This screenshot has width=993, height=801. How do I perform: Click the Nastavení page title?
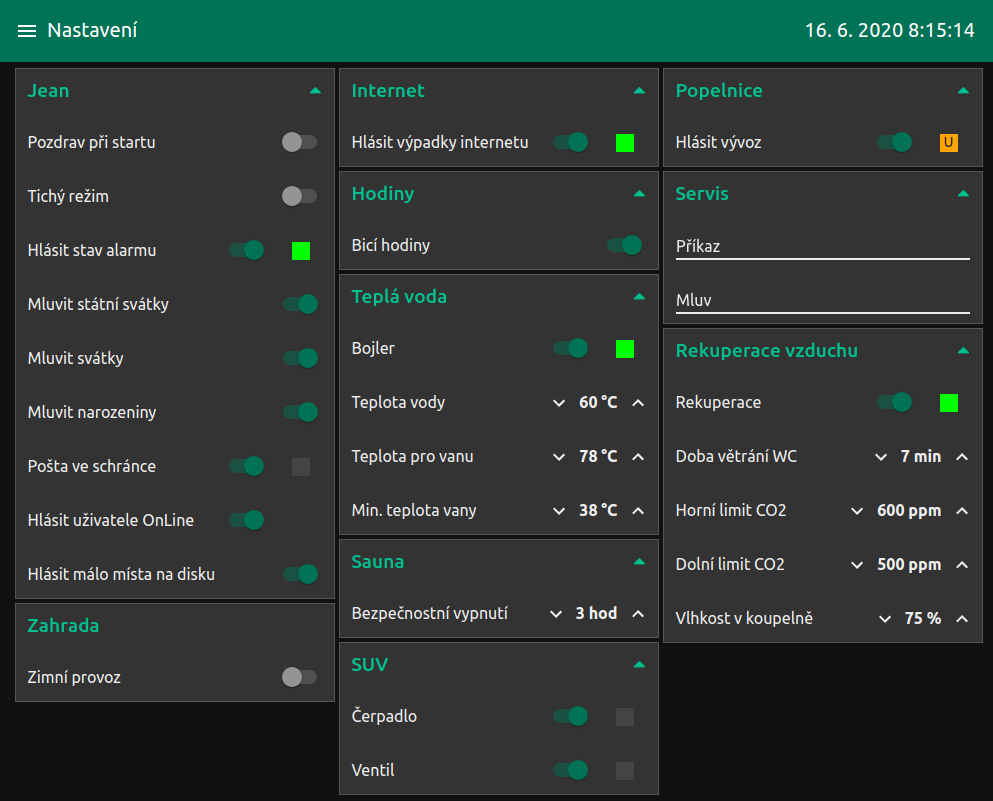click(92, 31)
